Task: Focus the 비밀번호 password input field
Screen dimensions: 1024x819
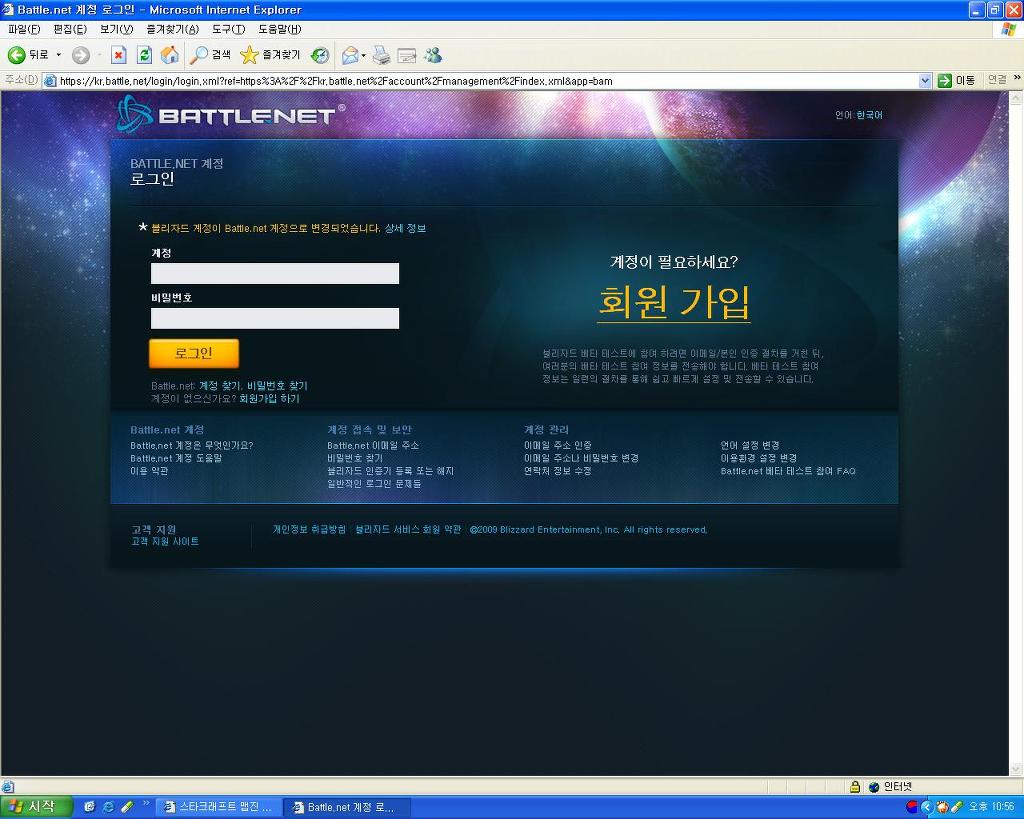Action: (x=275, y=319)
